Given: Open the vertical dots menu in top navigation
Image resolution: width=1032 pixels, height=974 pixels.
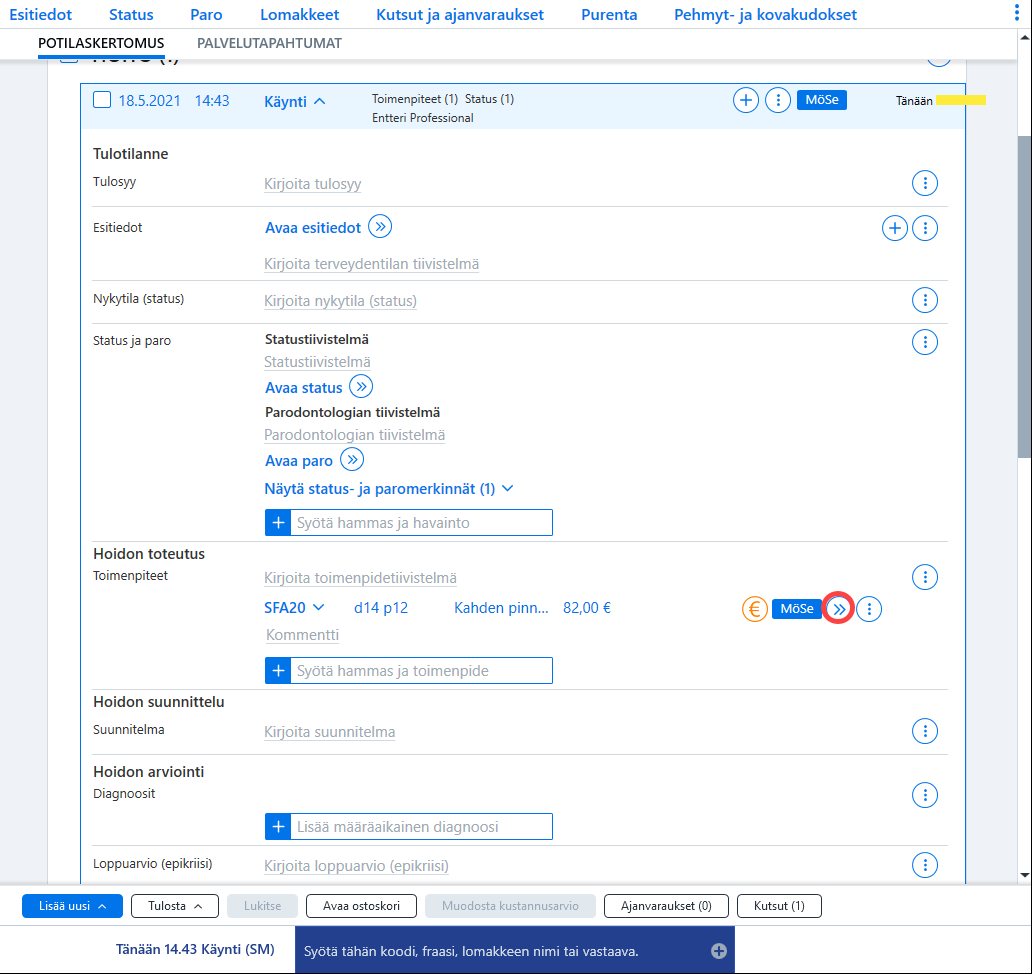Looking at the screenshot, I should [1016, 14].
